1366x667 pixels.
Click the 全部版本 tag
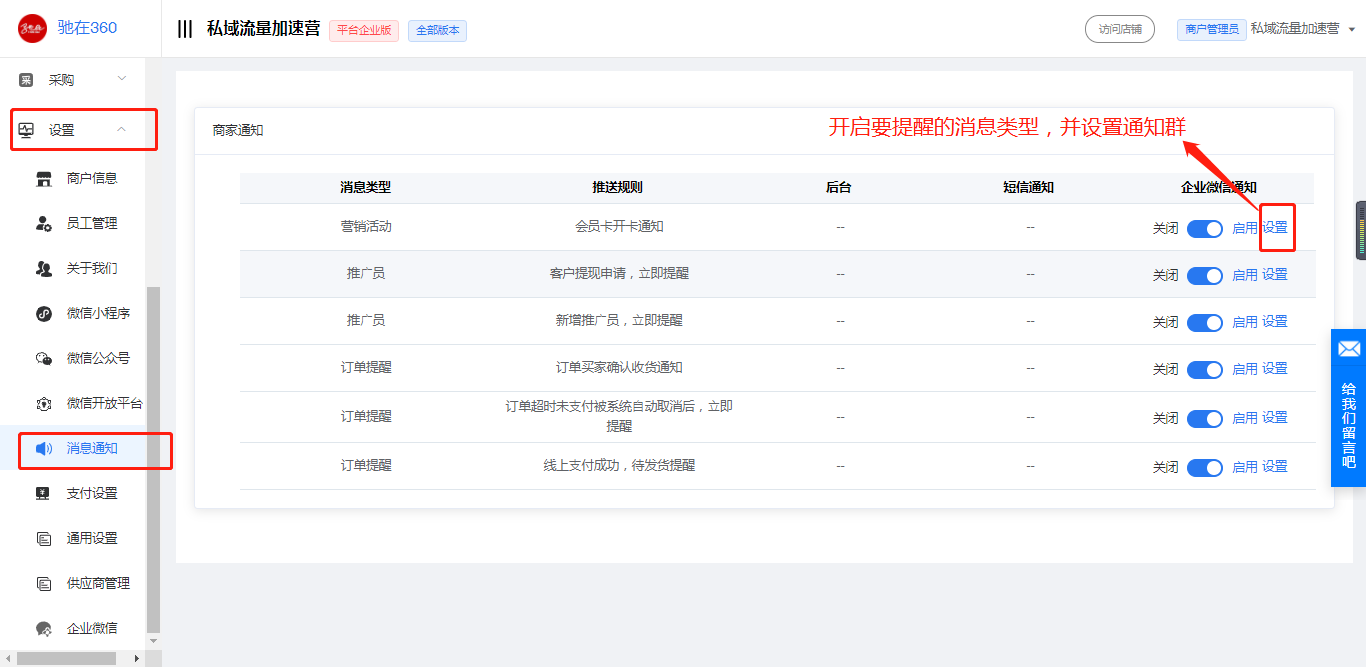437,30
